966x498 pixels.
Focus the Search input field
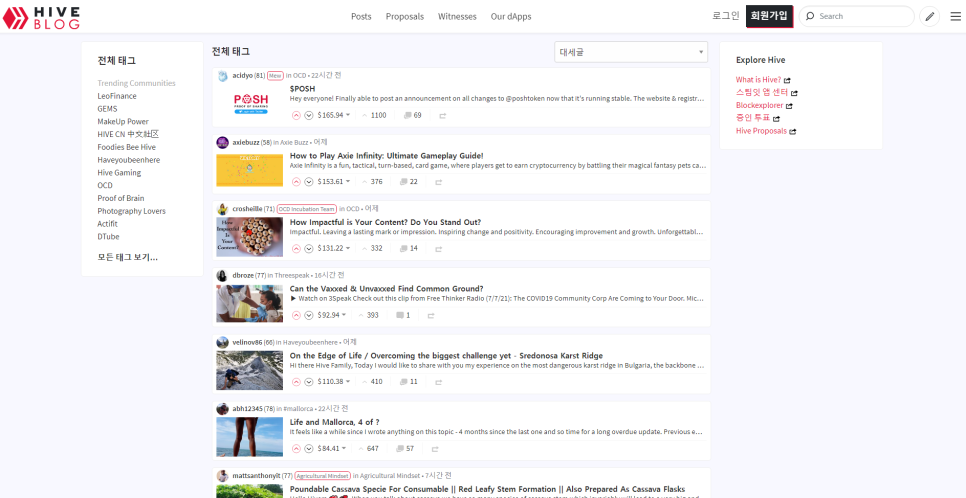856,17
